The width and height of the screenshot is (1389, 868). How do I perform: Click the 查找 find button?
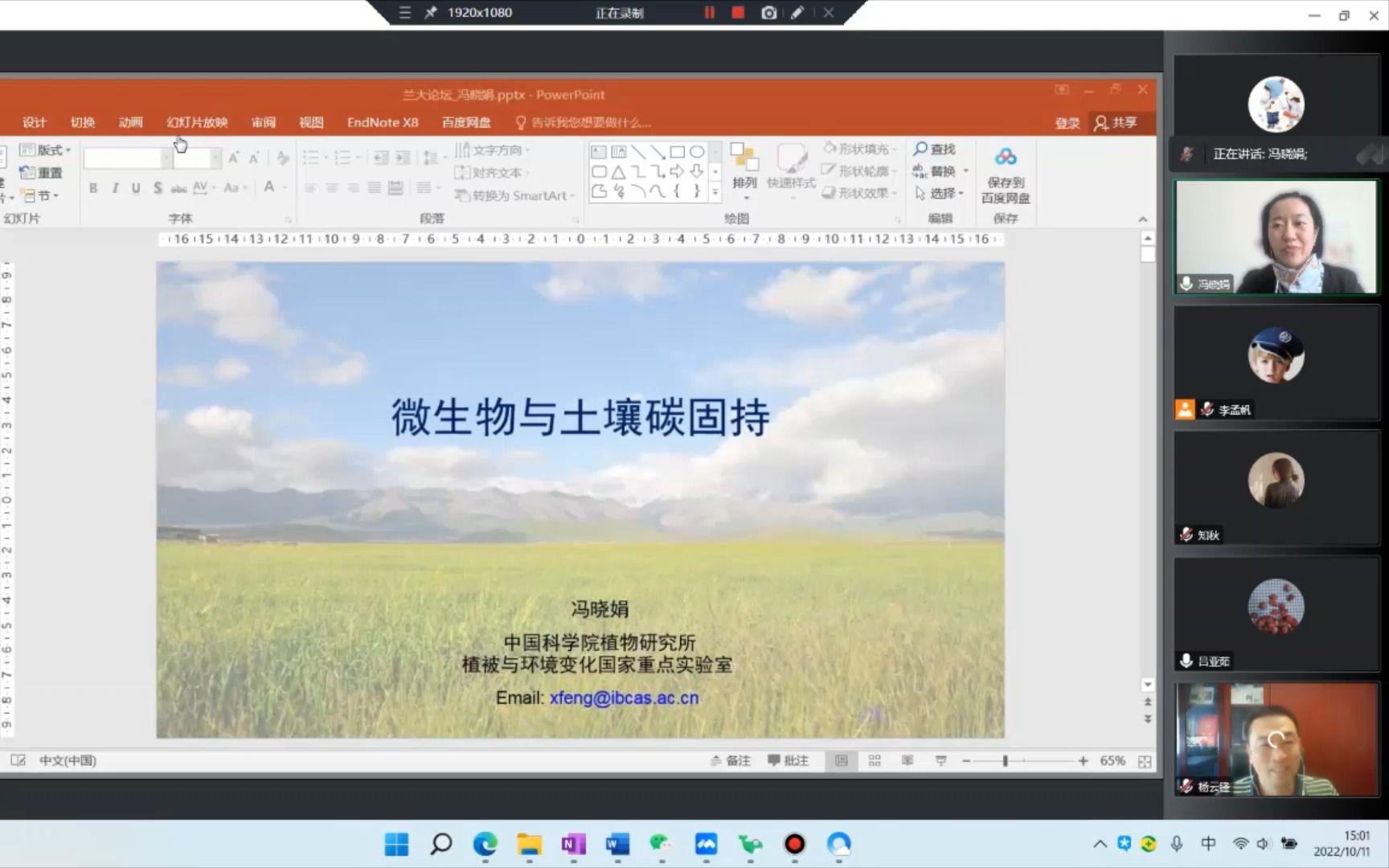pos(934,149)
